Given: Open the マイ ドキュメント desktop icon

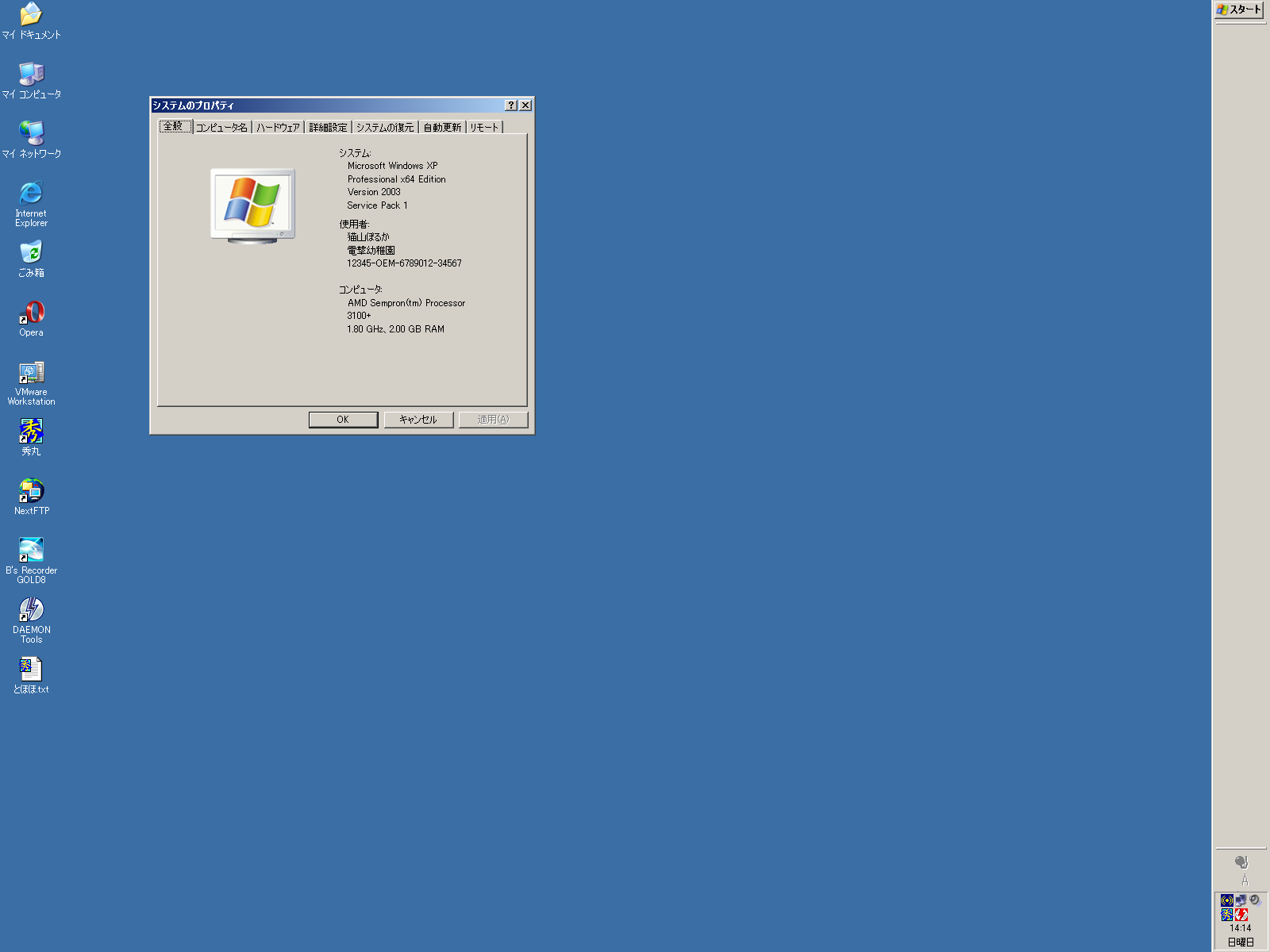Looking at the screenshot, I should 31,21.
